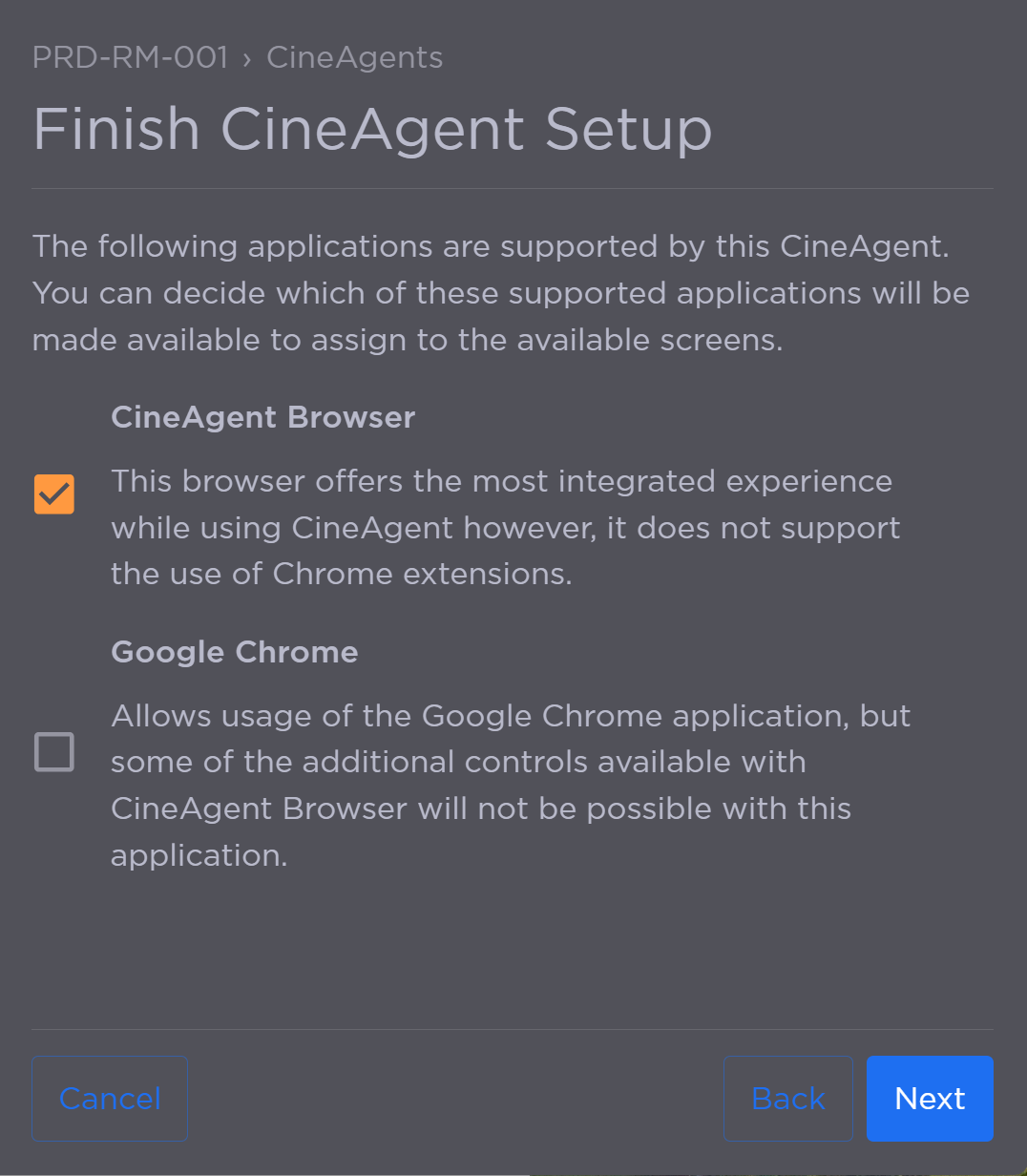
Task: Tick the empty Google Chrome checkbox
Action: point(53,752)
